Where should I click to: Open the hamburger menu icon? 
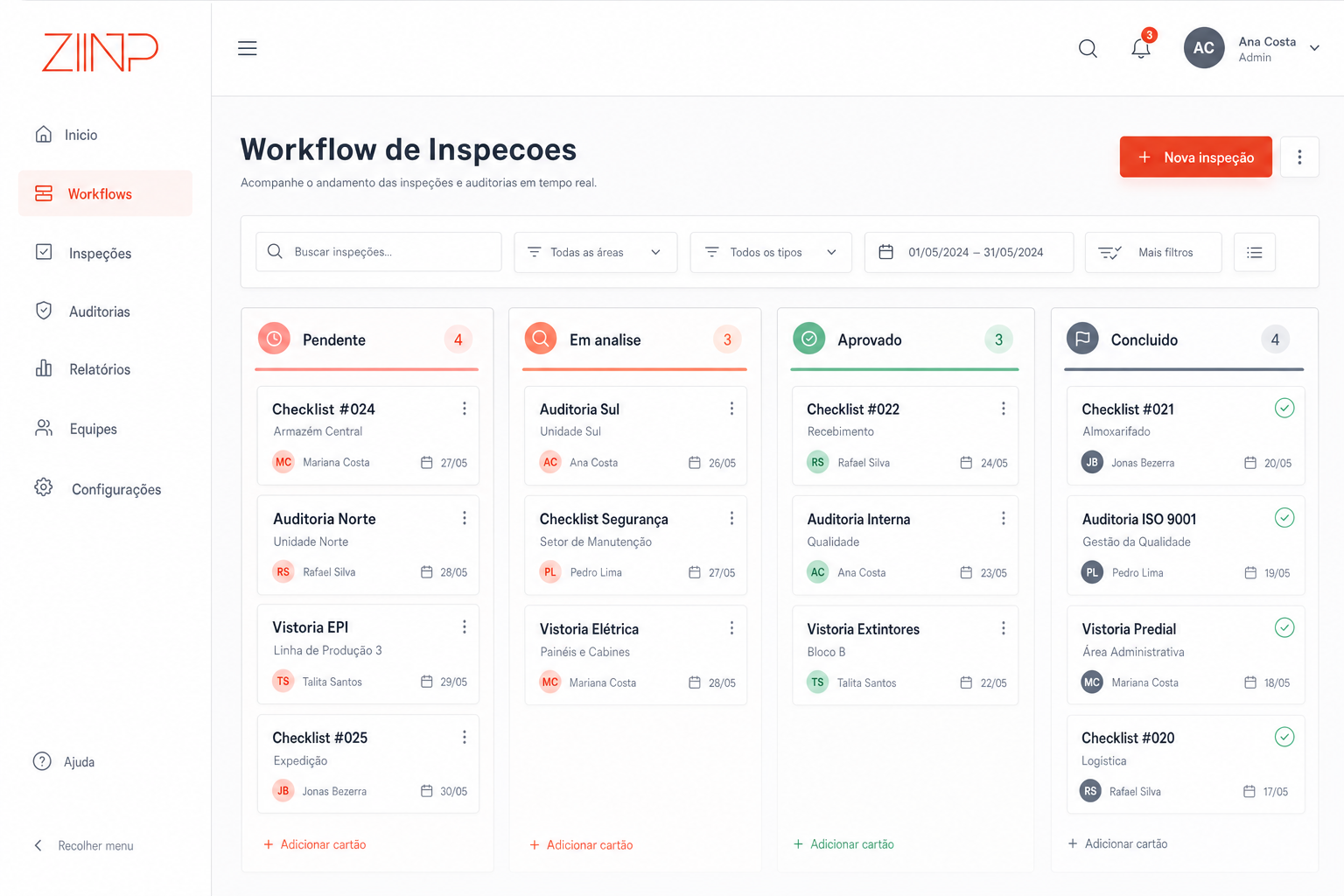(248, 48)
